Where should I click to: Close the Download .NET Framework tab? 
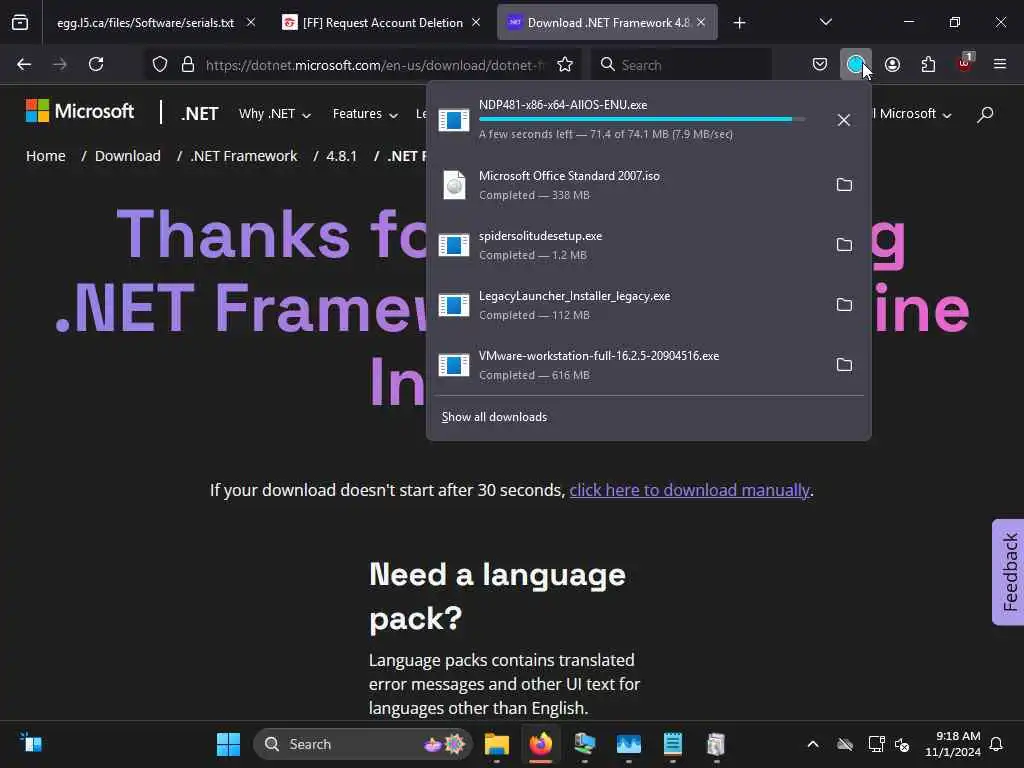tap(701, 22)
